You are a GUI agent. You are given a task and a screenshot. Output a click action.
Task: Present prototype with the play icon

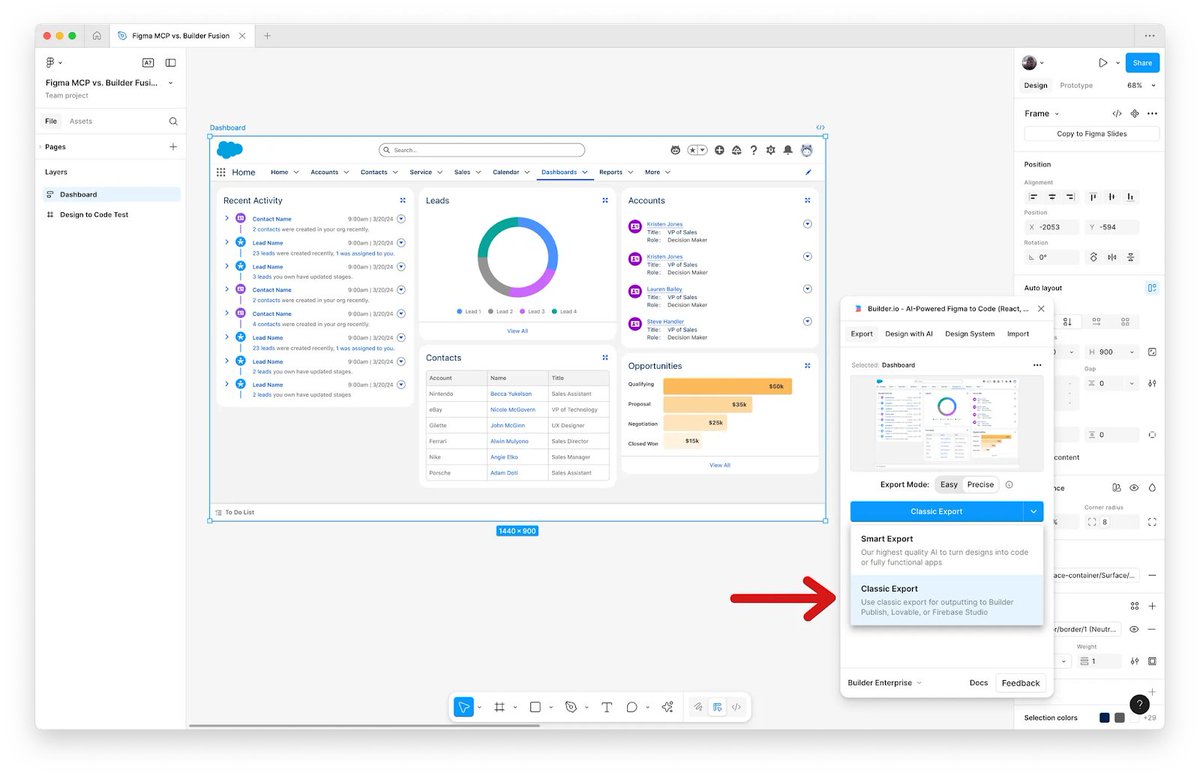pyautogui.click(x=1103, y=63)
